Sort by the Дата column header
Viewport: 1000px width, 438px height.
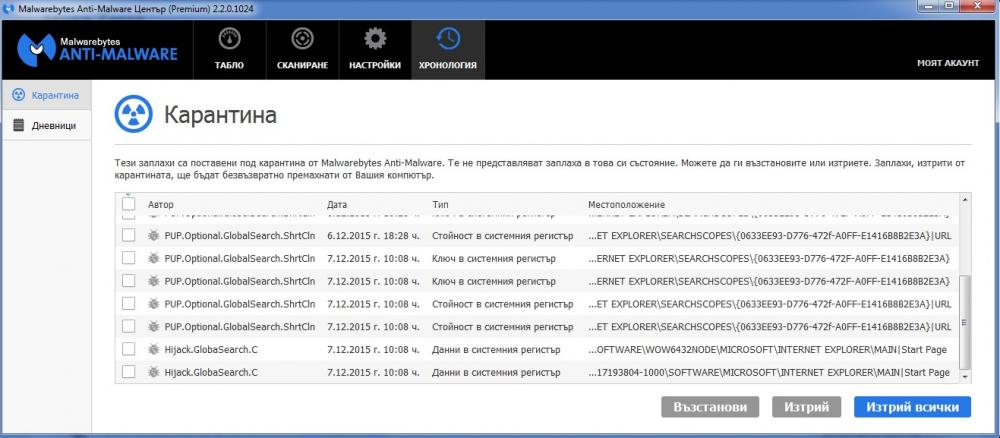337,205
